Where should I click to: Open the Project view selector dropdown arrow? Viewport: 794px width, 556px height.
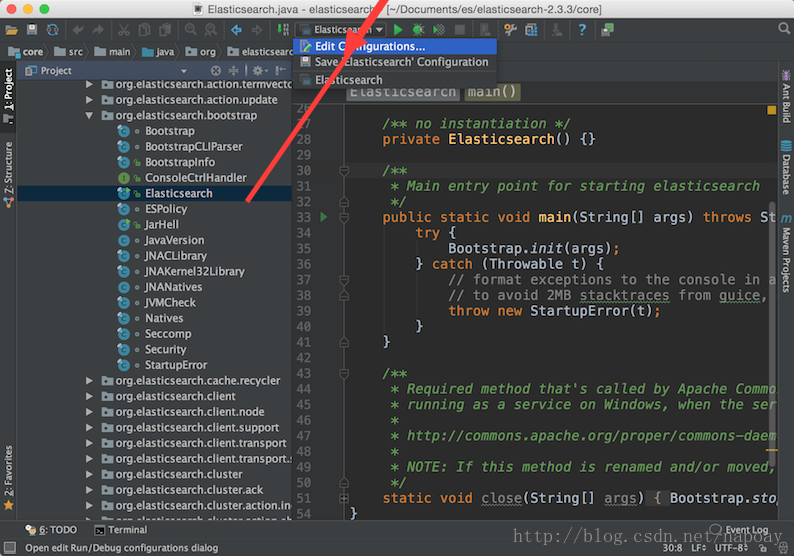pos(184,71)
